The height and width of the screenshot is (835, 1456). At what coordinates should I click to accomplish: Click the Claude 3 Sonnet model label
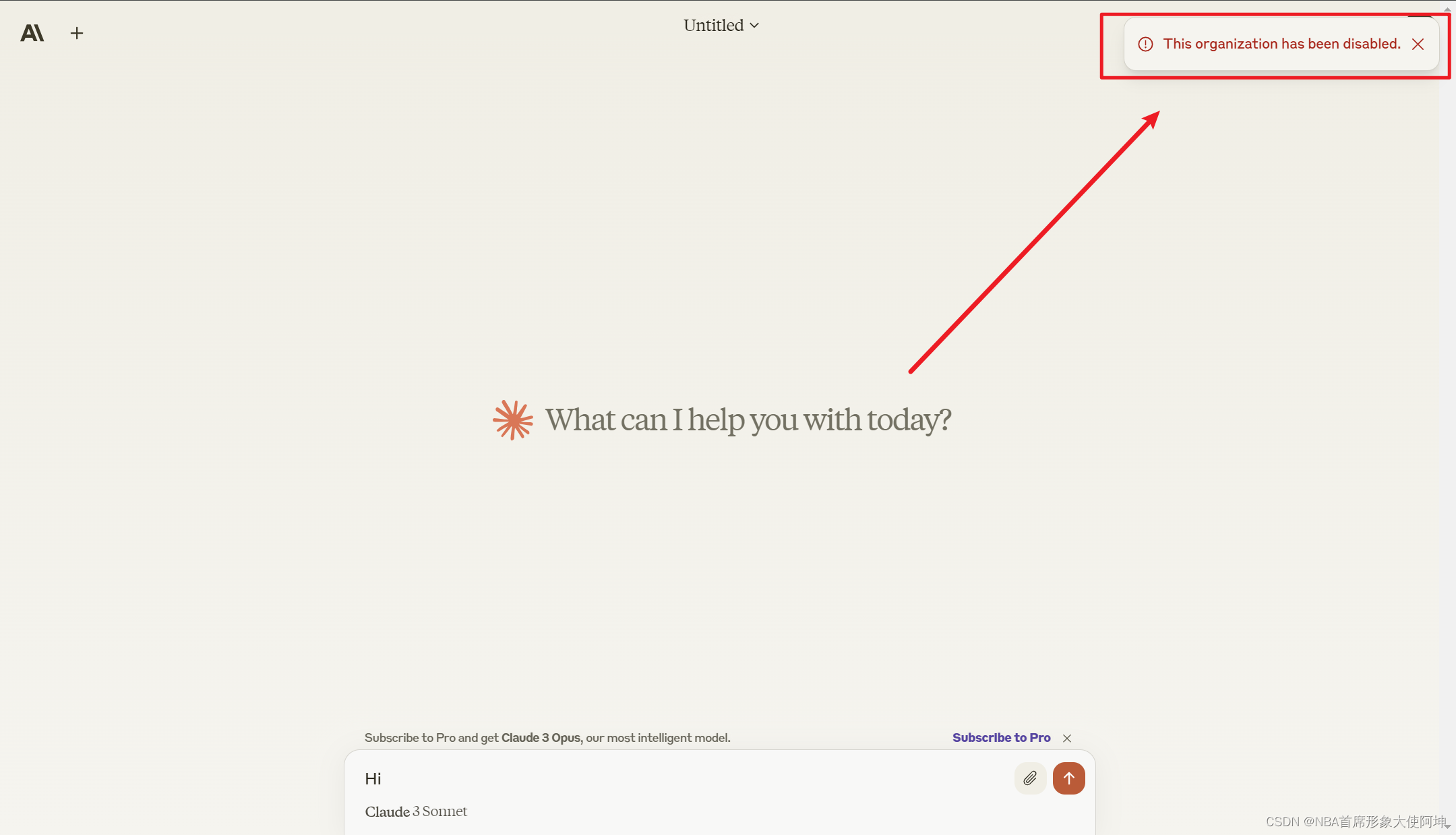point(416,811)
